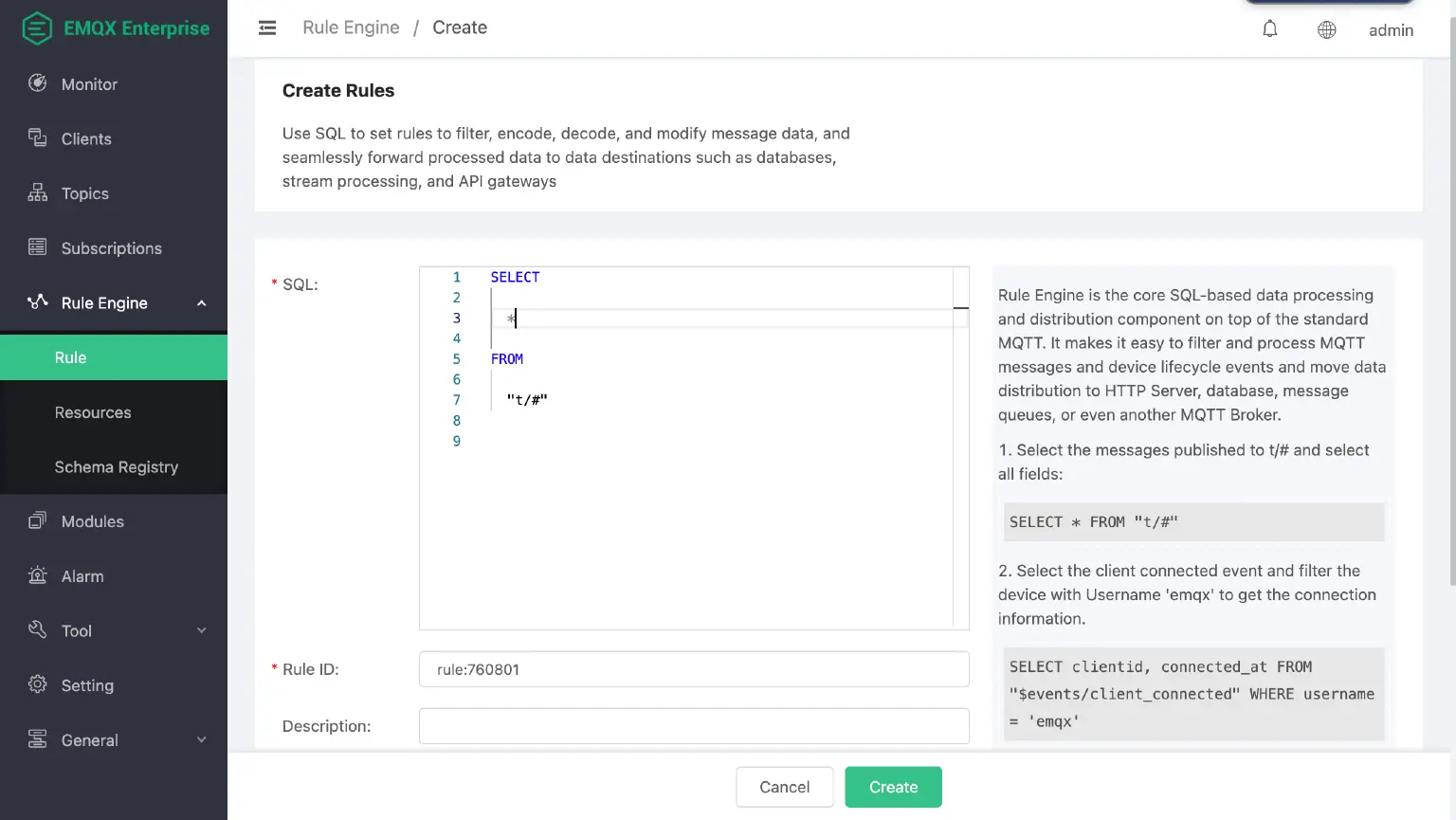
Task: Open the Schema Registry menu item
Action: point(116,467)
